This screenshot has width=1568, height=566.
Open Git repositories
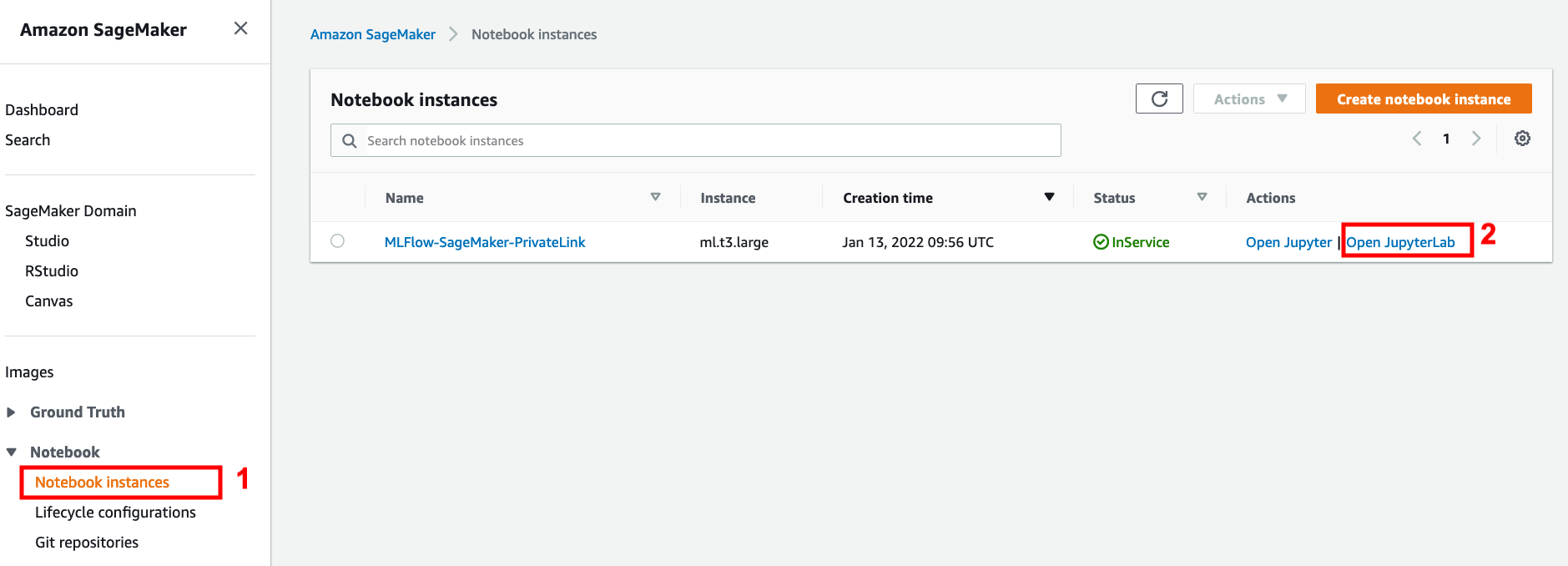[87, 543]
